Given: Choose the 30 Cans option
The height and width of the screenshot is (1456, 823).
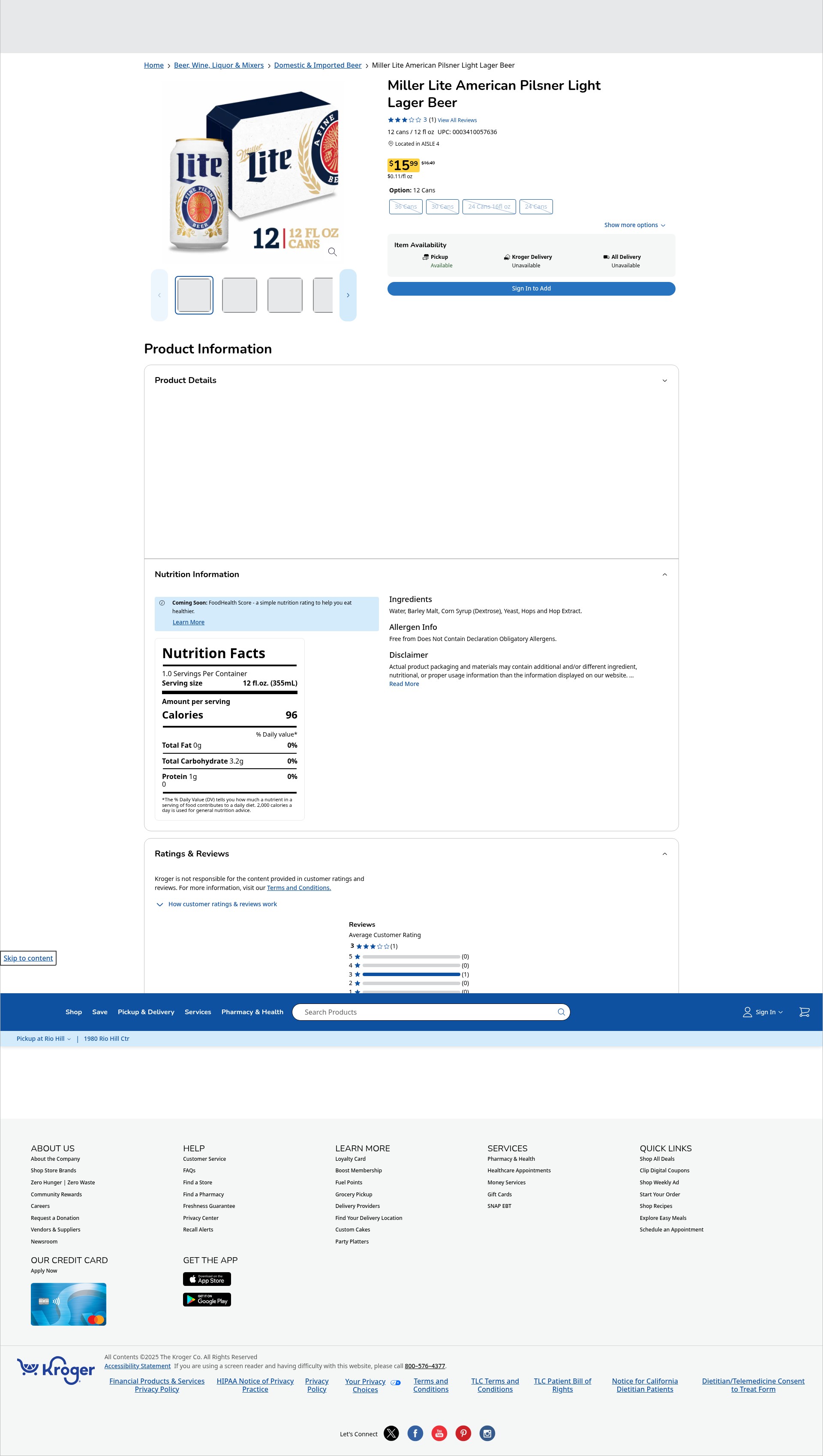Looking at the screenshot, I should 443,207.
